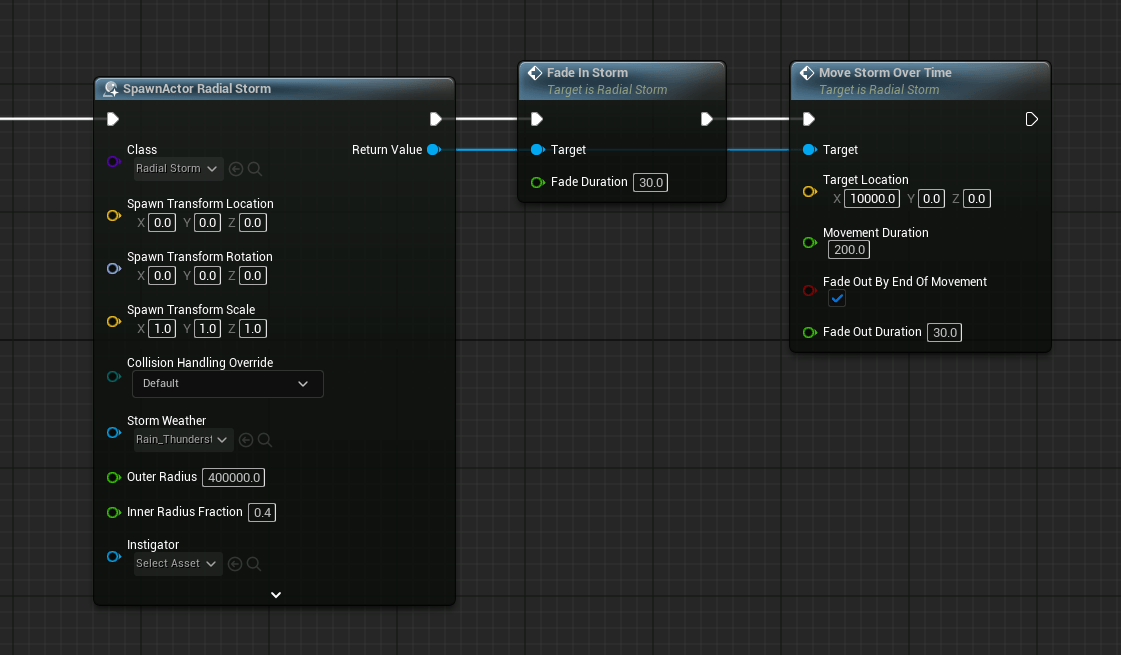Click Fade Duration pin

(538, 182)
